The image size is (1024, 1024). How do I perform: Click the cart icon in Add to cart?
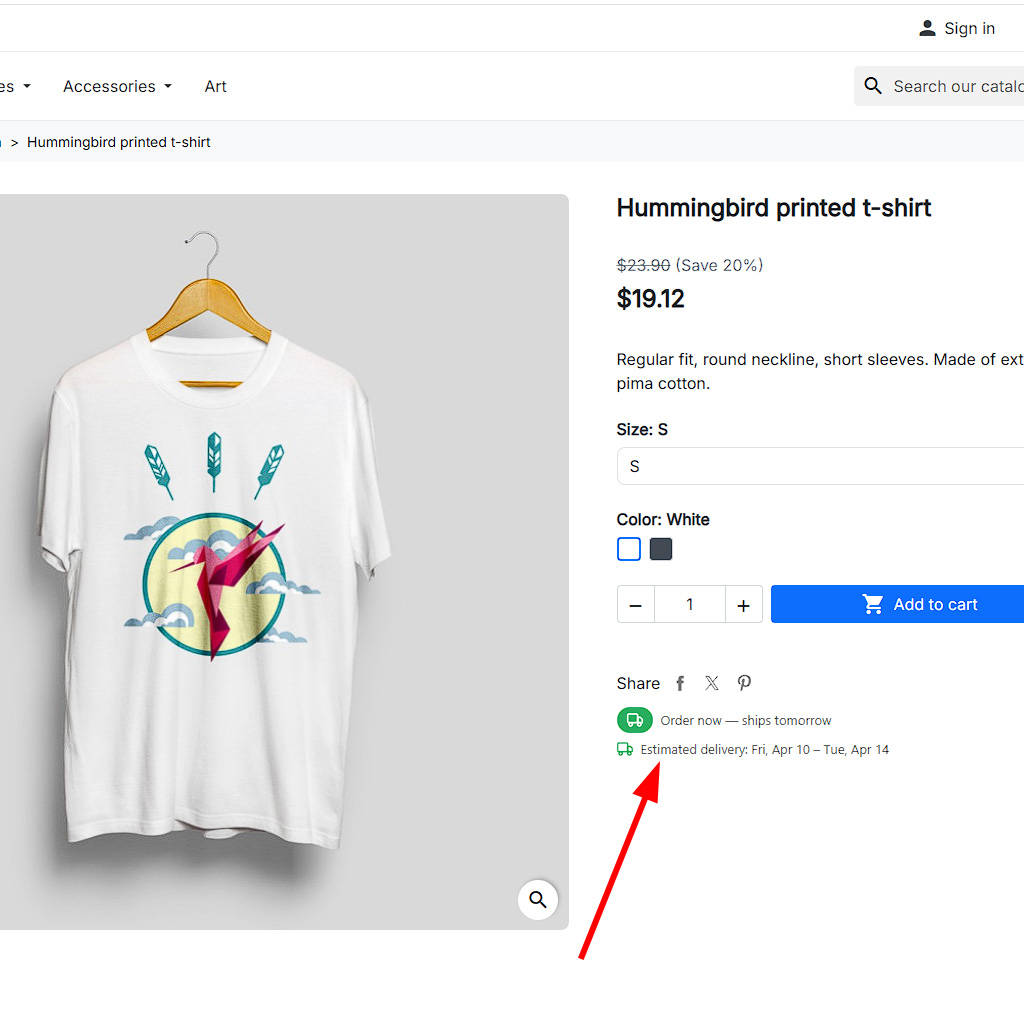click(873, 604)
